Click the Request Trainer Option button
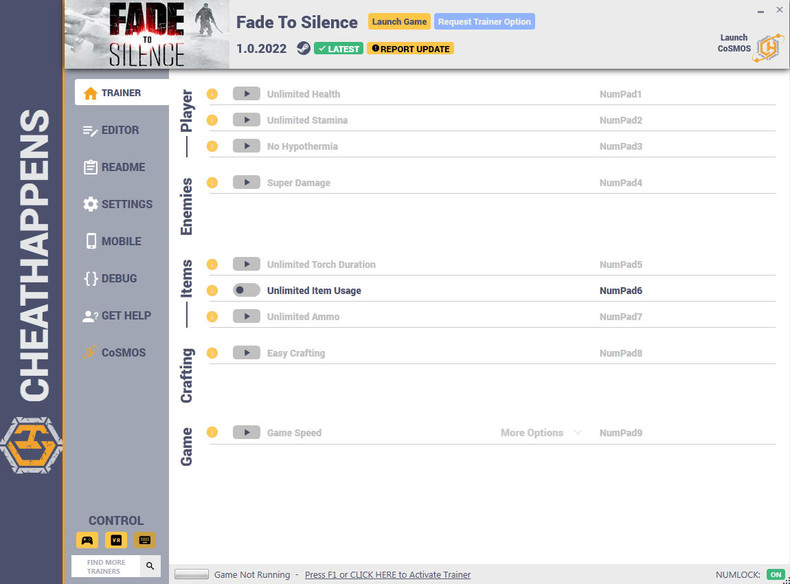Image resolution: width=790 pixels, height=584 pixels. (x=484, y=22)
